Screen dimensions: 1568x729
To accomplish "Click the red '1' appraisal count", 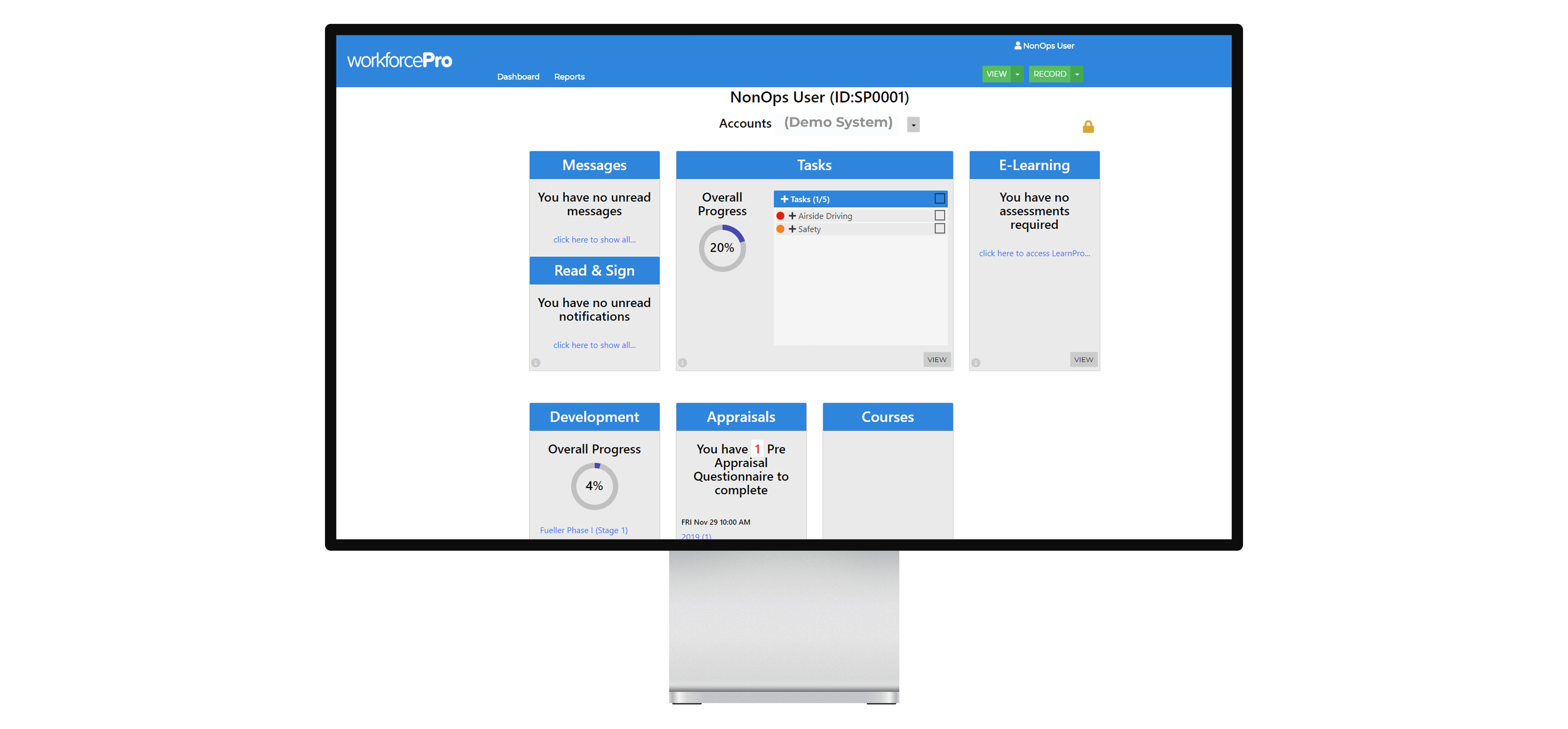I will point(757,449).
